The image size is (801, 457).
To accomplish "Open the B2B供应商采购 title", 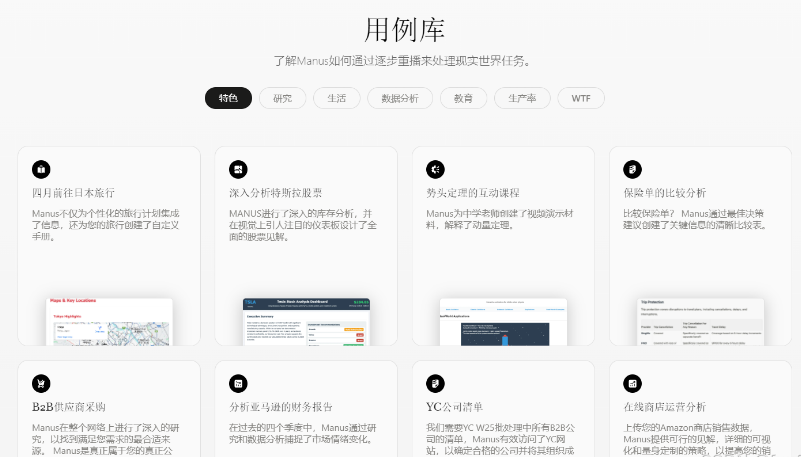I will [68, 407].
